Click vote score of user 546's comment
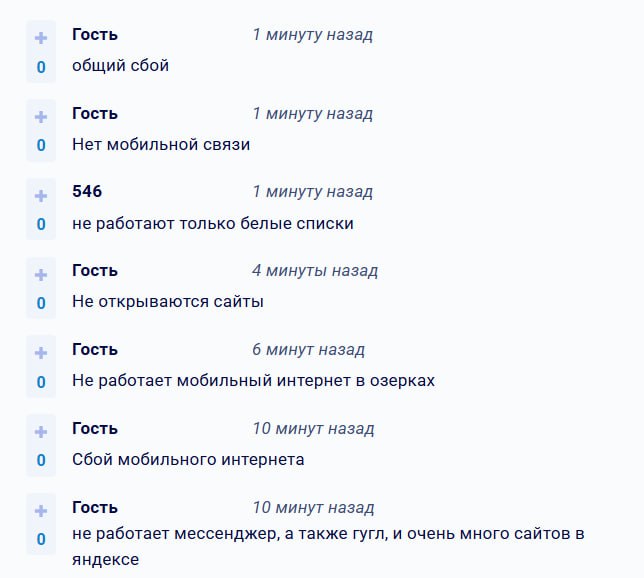Image resolution: width=644 pixels, height=578 pixels. 41,224
